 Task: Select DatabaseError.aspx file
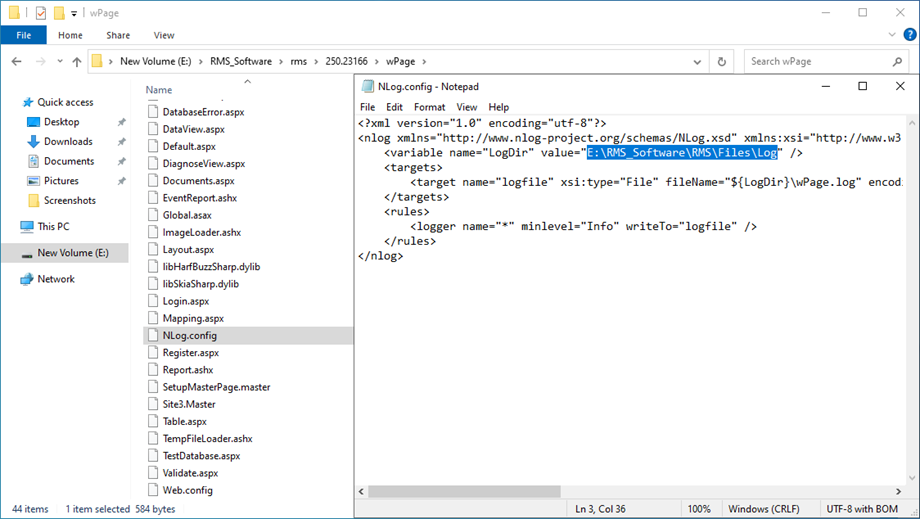point(203,112)
